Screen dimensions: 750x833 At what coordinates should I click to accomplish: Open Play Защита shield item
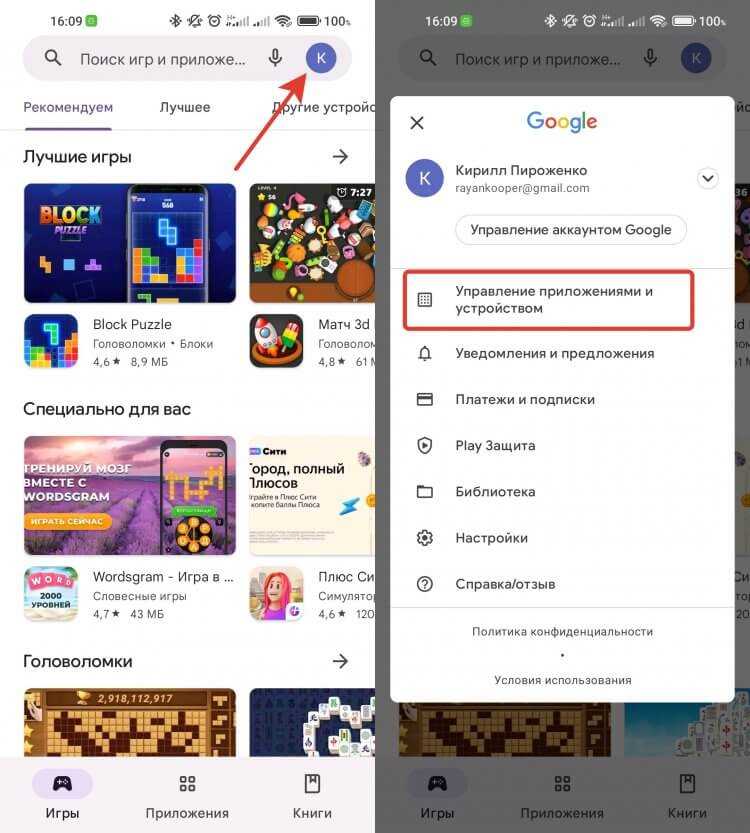click(x=562, y=445)
